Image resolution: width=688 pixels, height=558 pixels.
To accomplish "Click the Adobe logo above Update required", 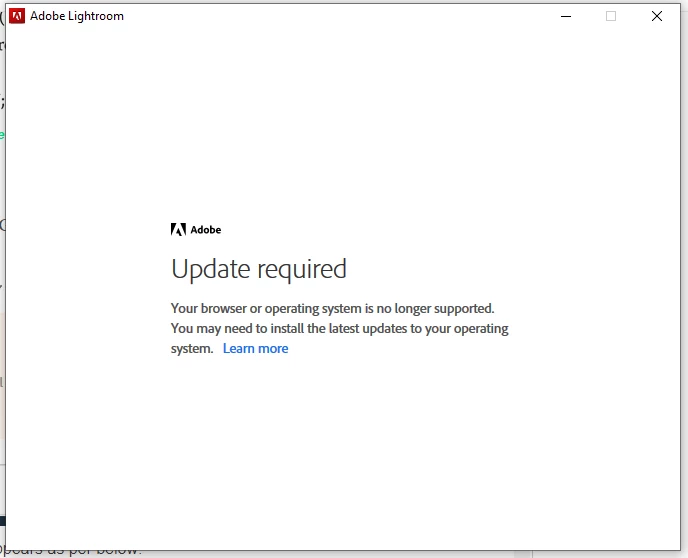I will pos(196,229).
